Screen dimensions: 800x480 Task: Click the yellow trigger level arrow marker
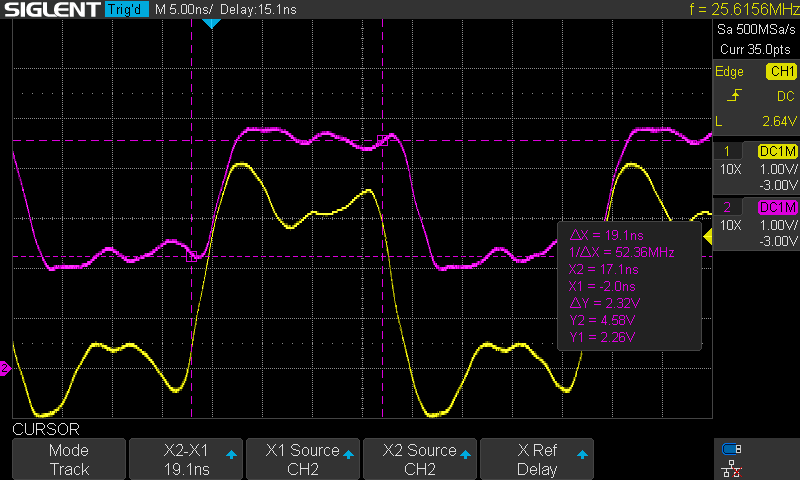coord(707,237)
